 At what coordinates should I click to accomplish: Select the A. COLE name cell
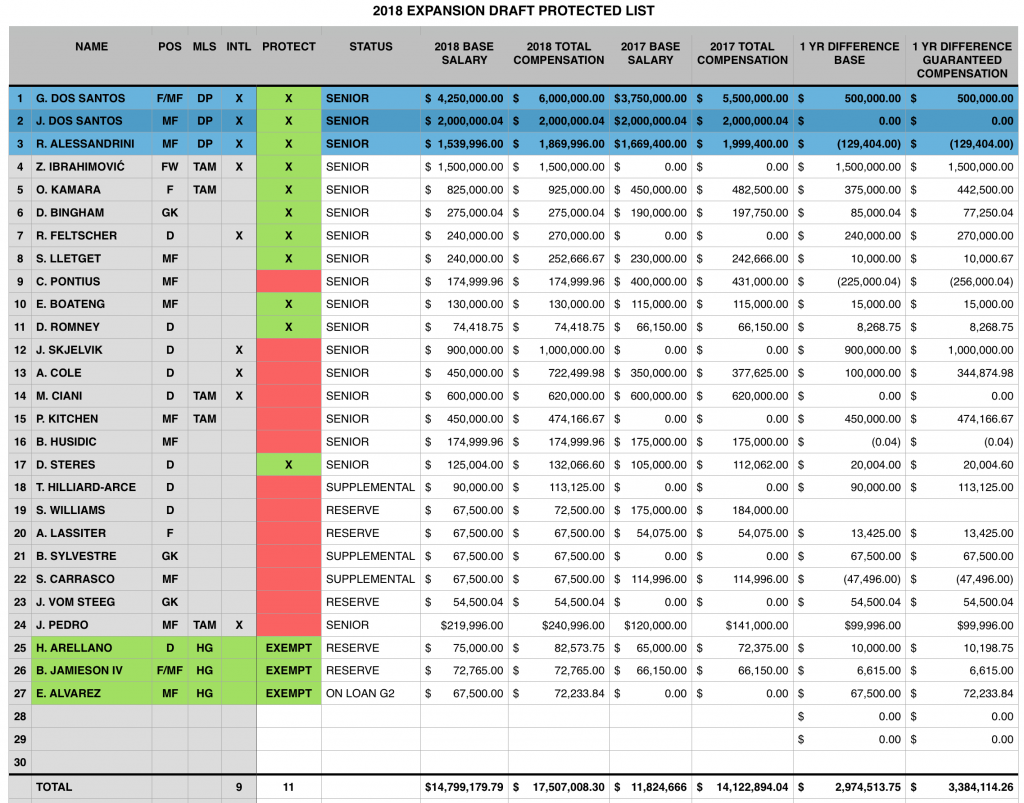click(91, 373)
